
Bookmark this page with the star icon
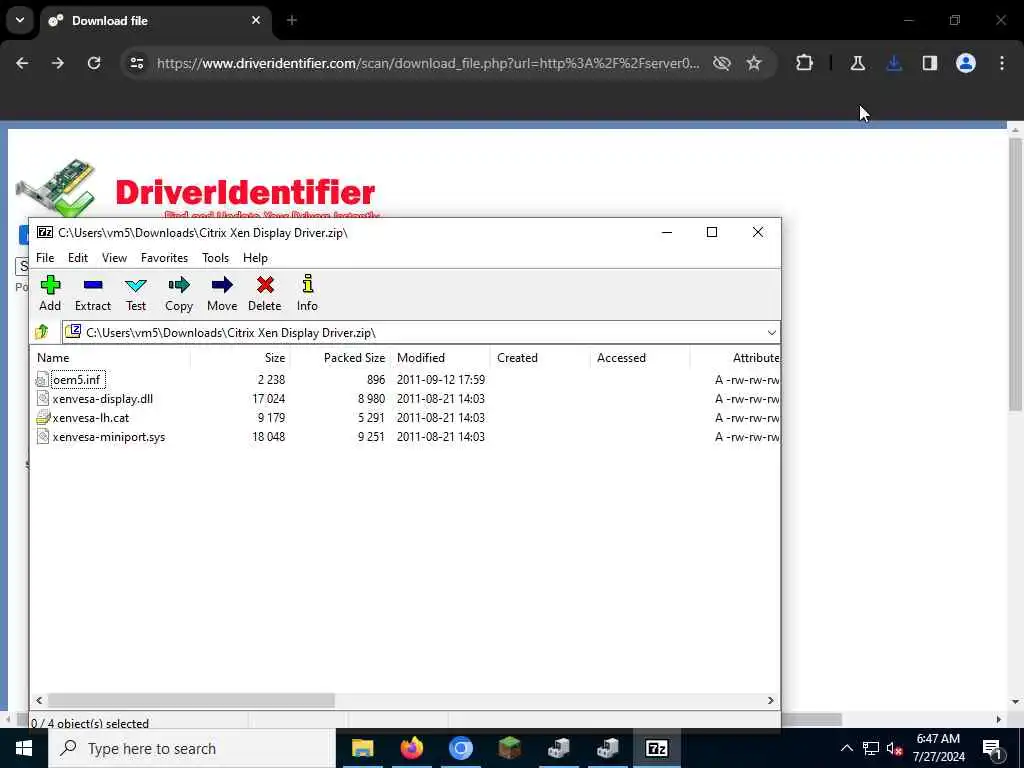click(x=754, y=63)
